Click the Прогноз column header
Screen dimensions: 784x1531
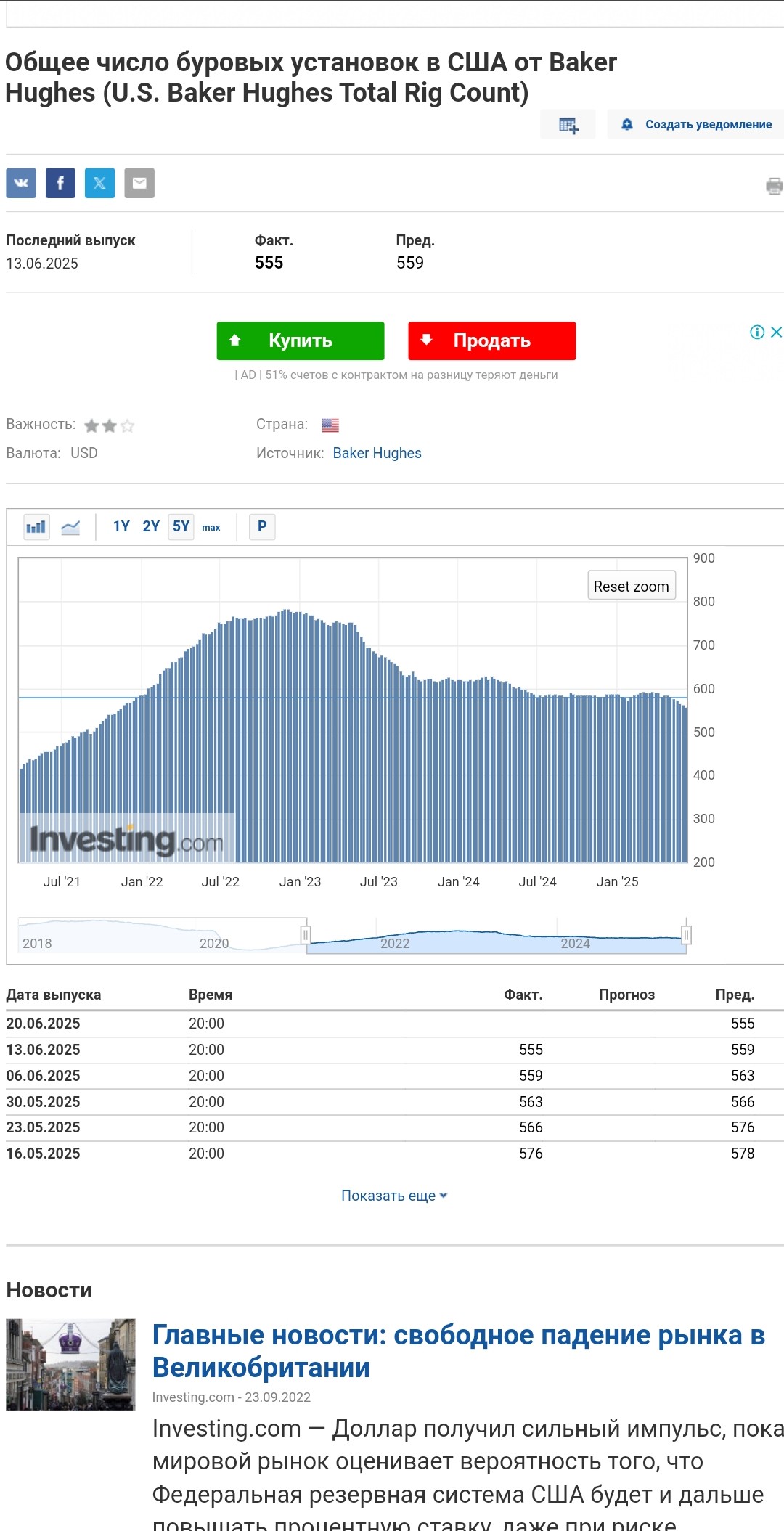pyautogui.click(x=626, y=995)
